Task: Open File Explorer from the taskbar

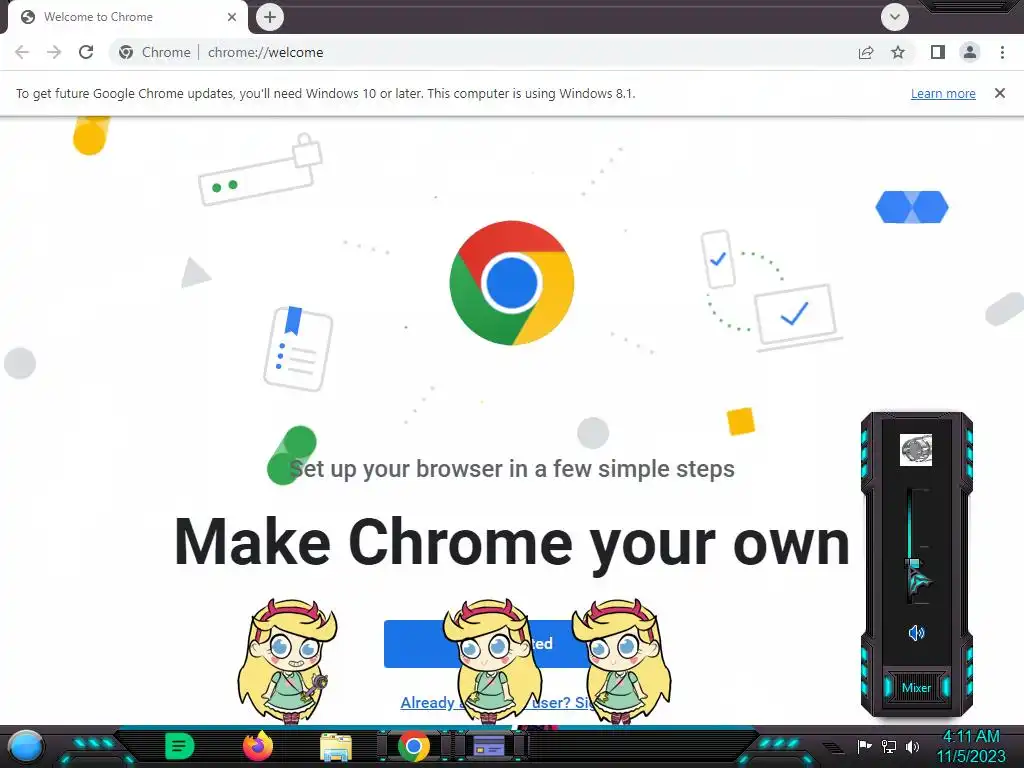Action: pos(336,748)
